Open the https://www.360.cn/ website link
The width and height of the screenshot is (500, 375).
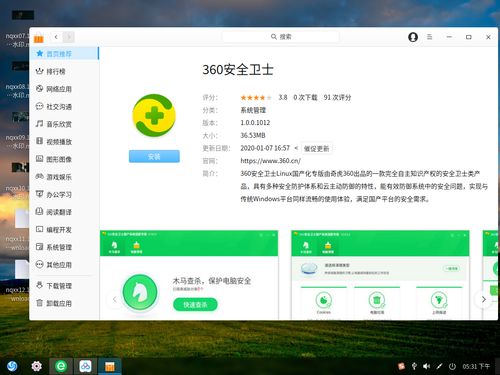(x=271, y=161)
